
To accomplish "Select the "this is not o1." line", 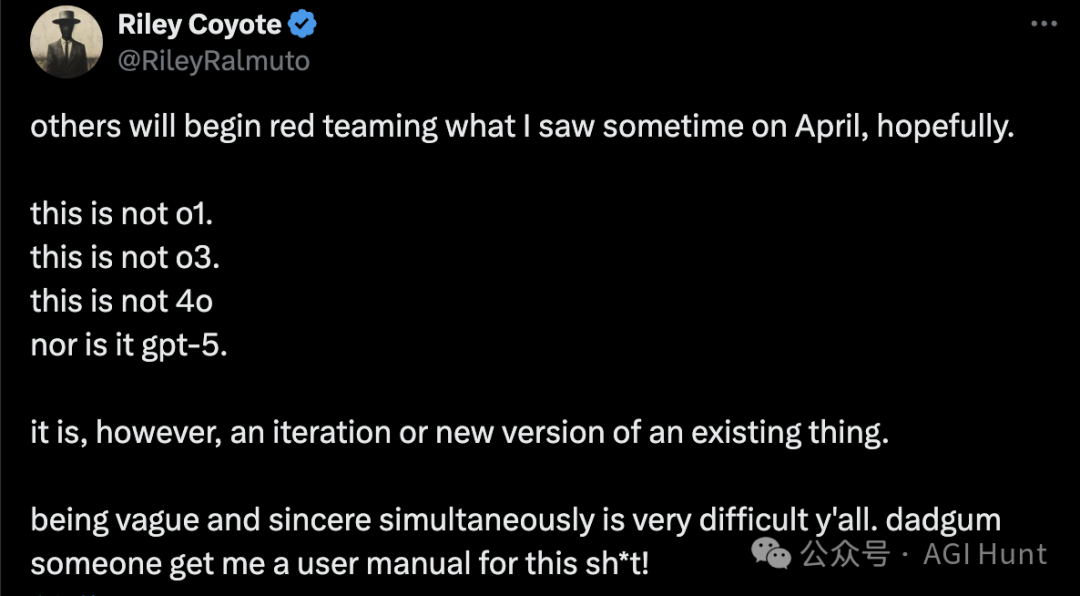I will [x=124, y=212].
